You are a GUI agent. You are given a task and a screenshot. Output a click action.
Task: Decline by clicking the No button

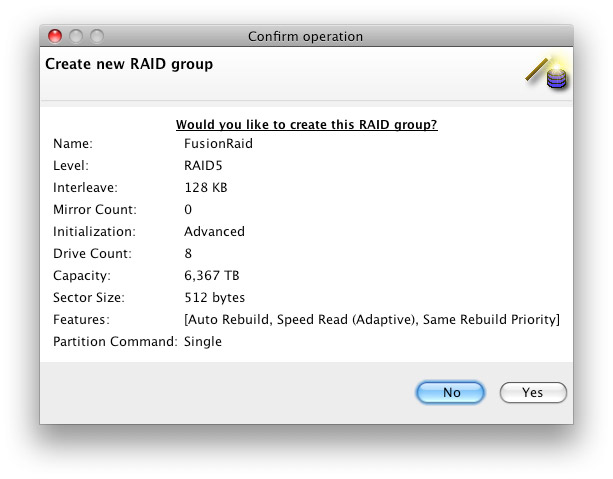coord(450,392)
